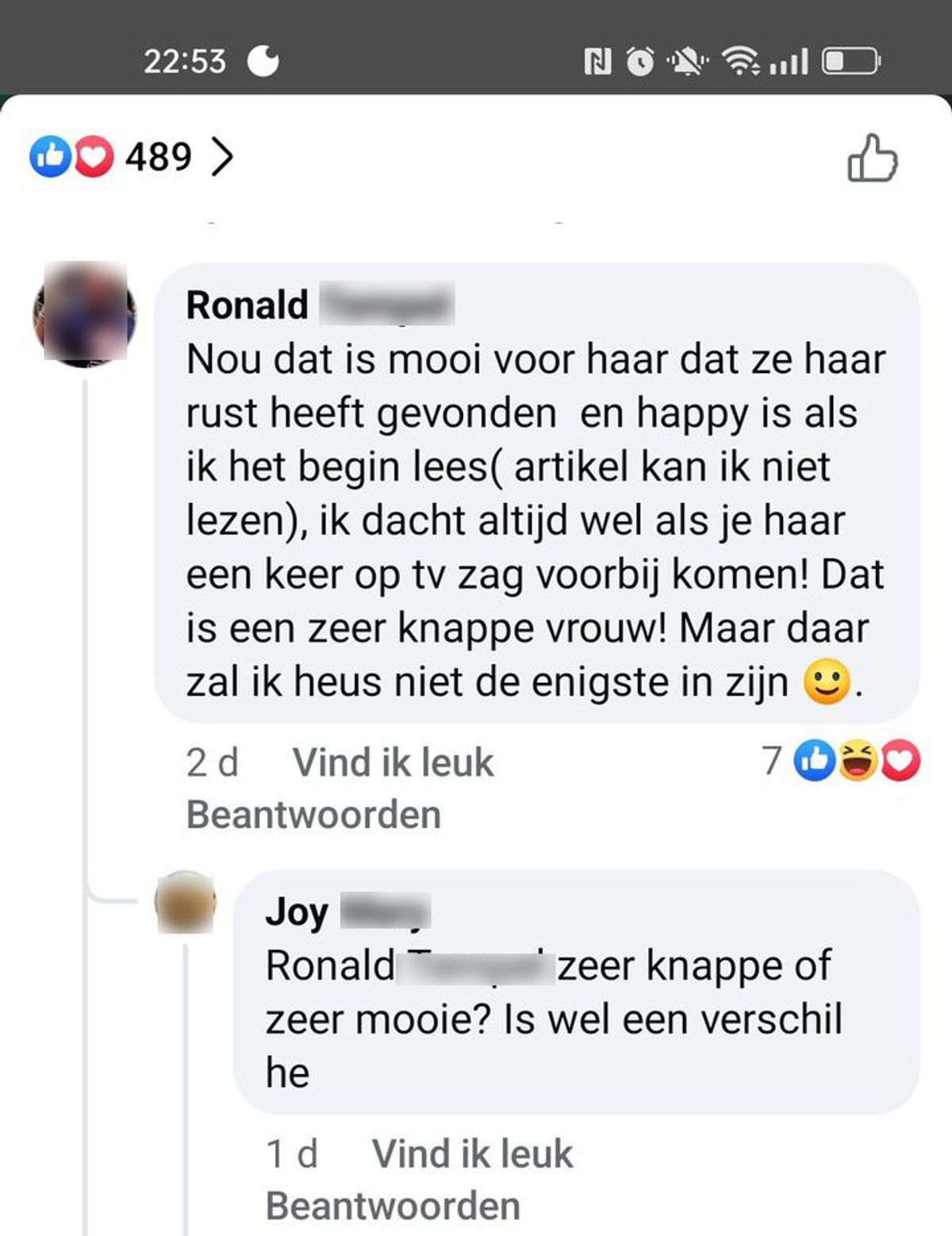Tap the red heart reaction beside 489
Image resolution: width=952 pixels, height=1236 pixels.
point(94,156)
